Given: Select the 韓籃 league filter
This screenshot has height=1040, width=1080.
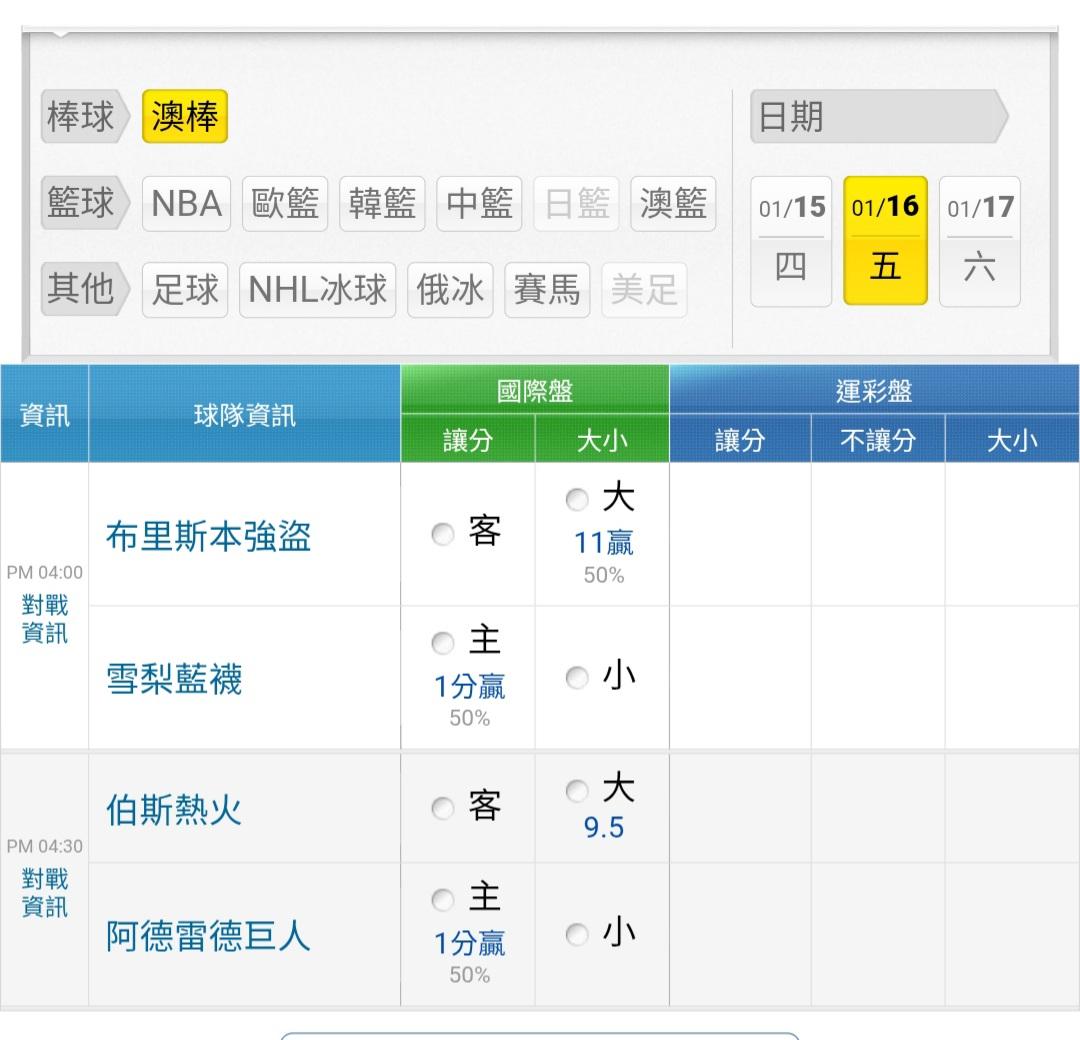Looking at the screenshot, I should pyautogui.click(x=382, y=204).
